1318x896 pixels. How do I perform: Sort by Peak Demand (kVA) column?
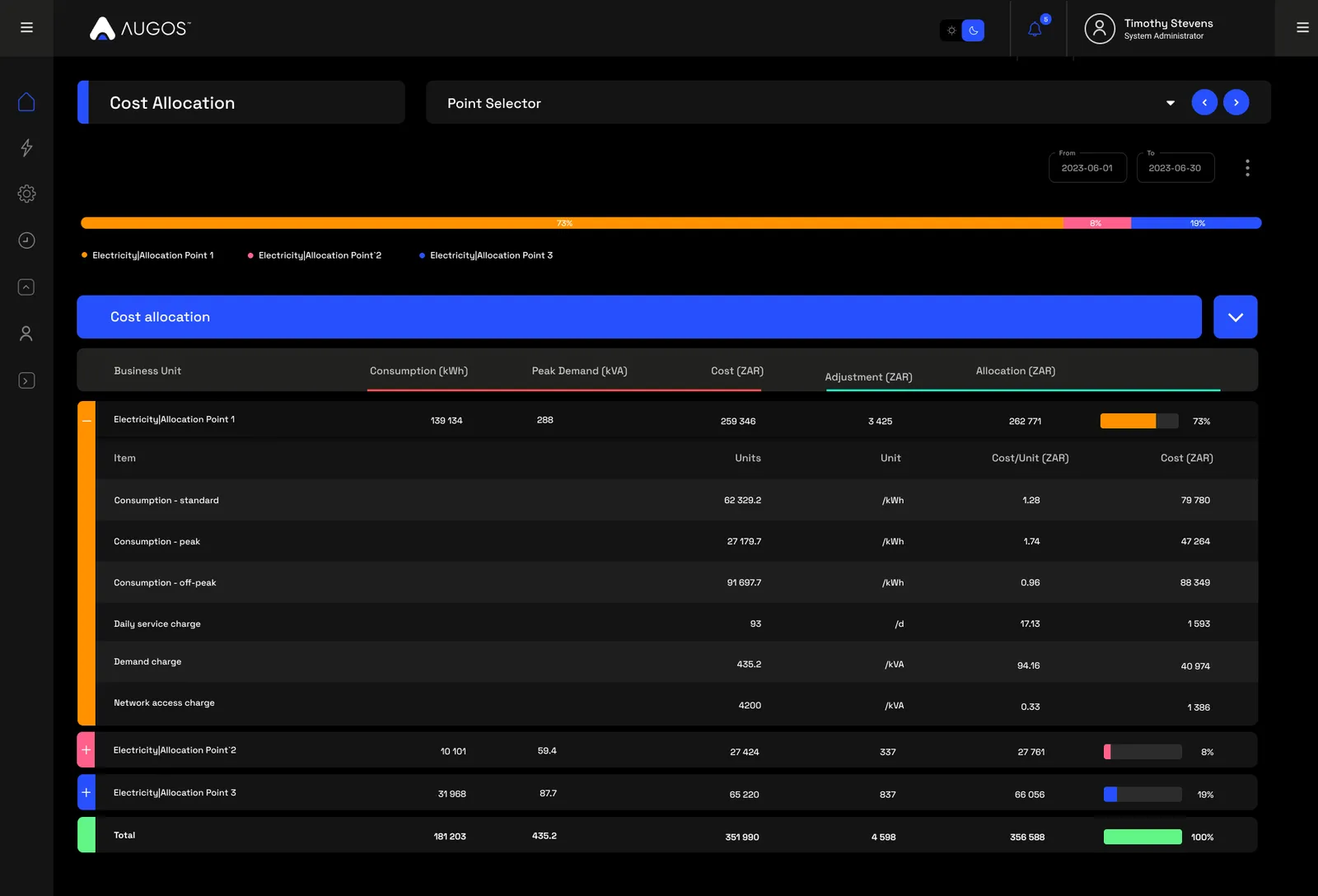579,371
